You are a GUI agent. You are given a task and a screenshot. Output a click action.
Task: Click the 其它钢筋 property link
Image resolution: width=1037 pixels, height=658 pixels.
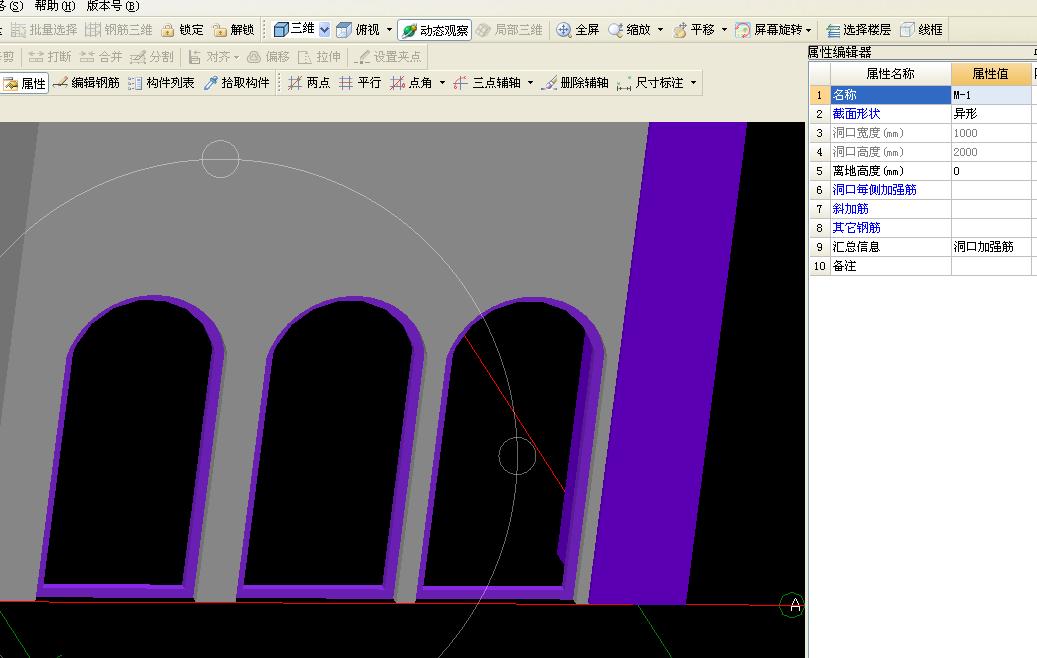(x=856, y=227)
